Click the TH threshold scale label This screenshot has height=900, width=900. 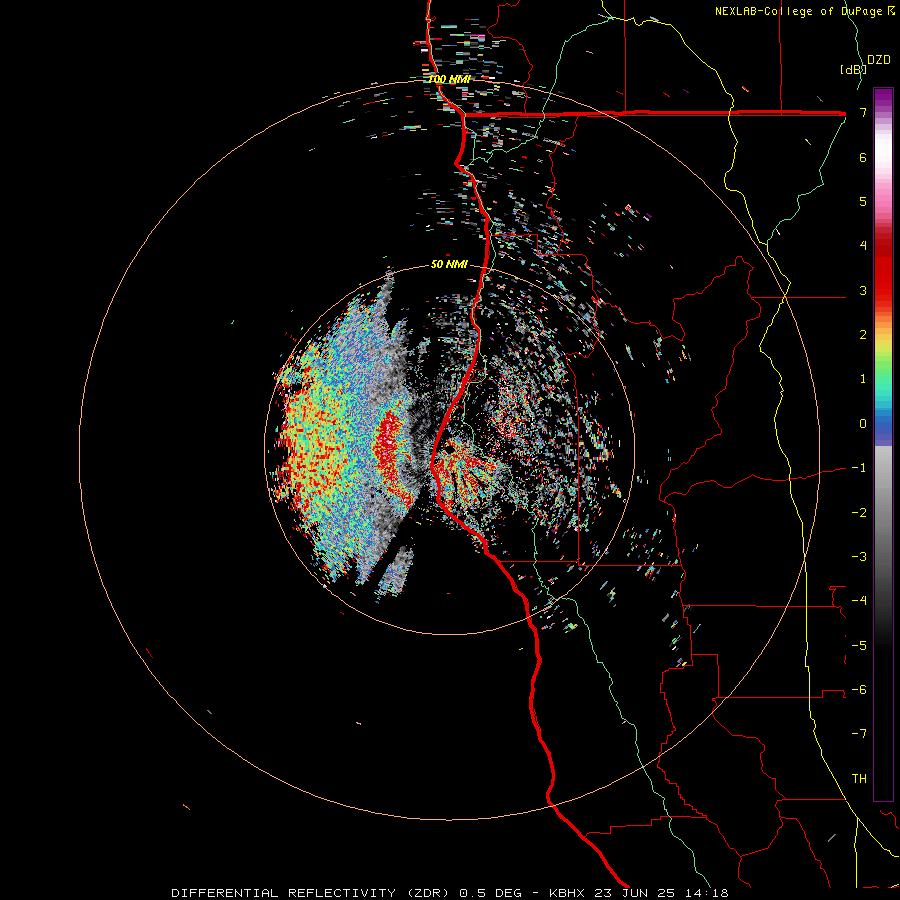(x=859, y=779)
